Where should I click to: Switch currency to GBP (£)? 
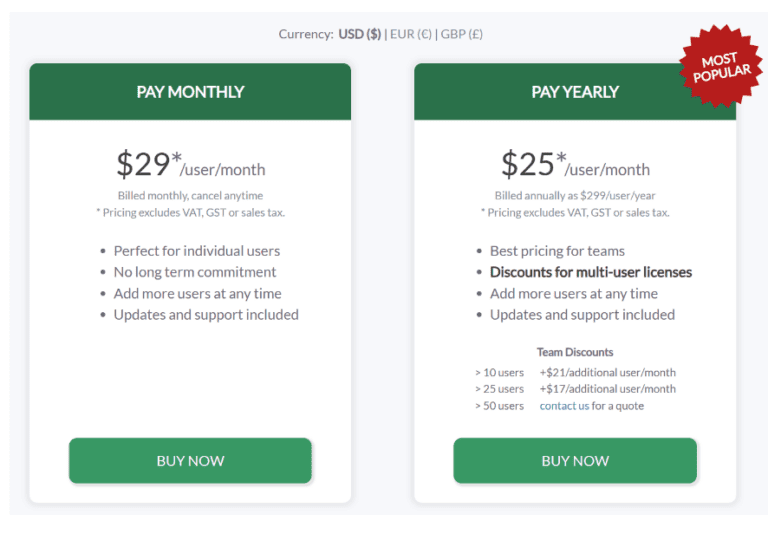[461, 34]
